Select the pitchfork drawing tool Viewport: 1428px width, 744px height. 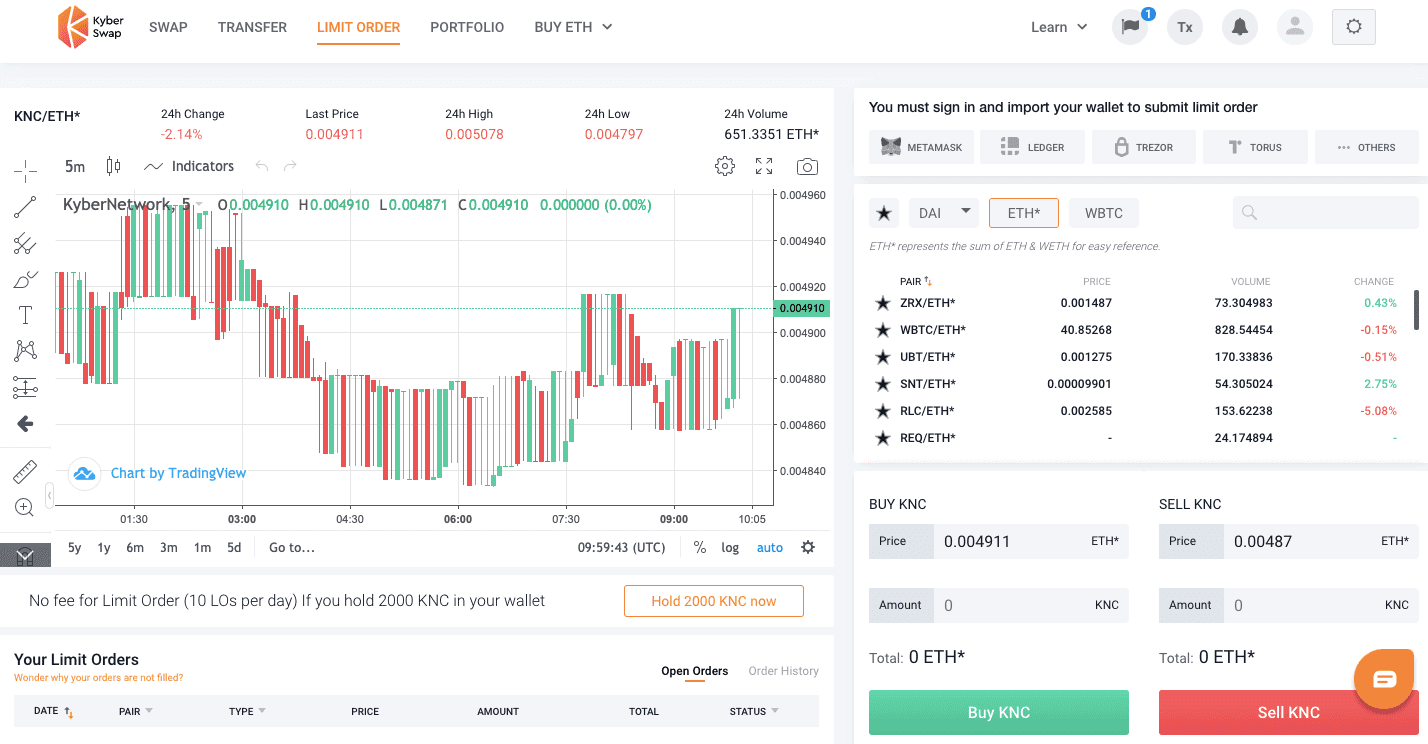pos(25,243)
